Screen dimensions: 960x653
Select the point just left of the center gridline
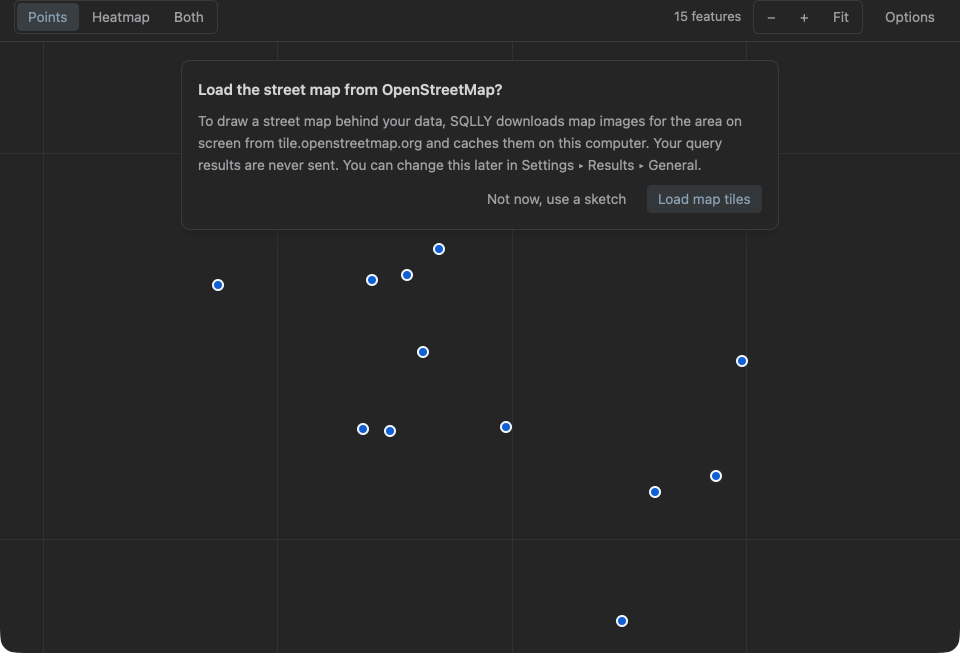pyautogui.click(x=506, y=427)
